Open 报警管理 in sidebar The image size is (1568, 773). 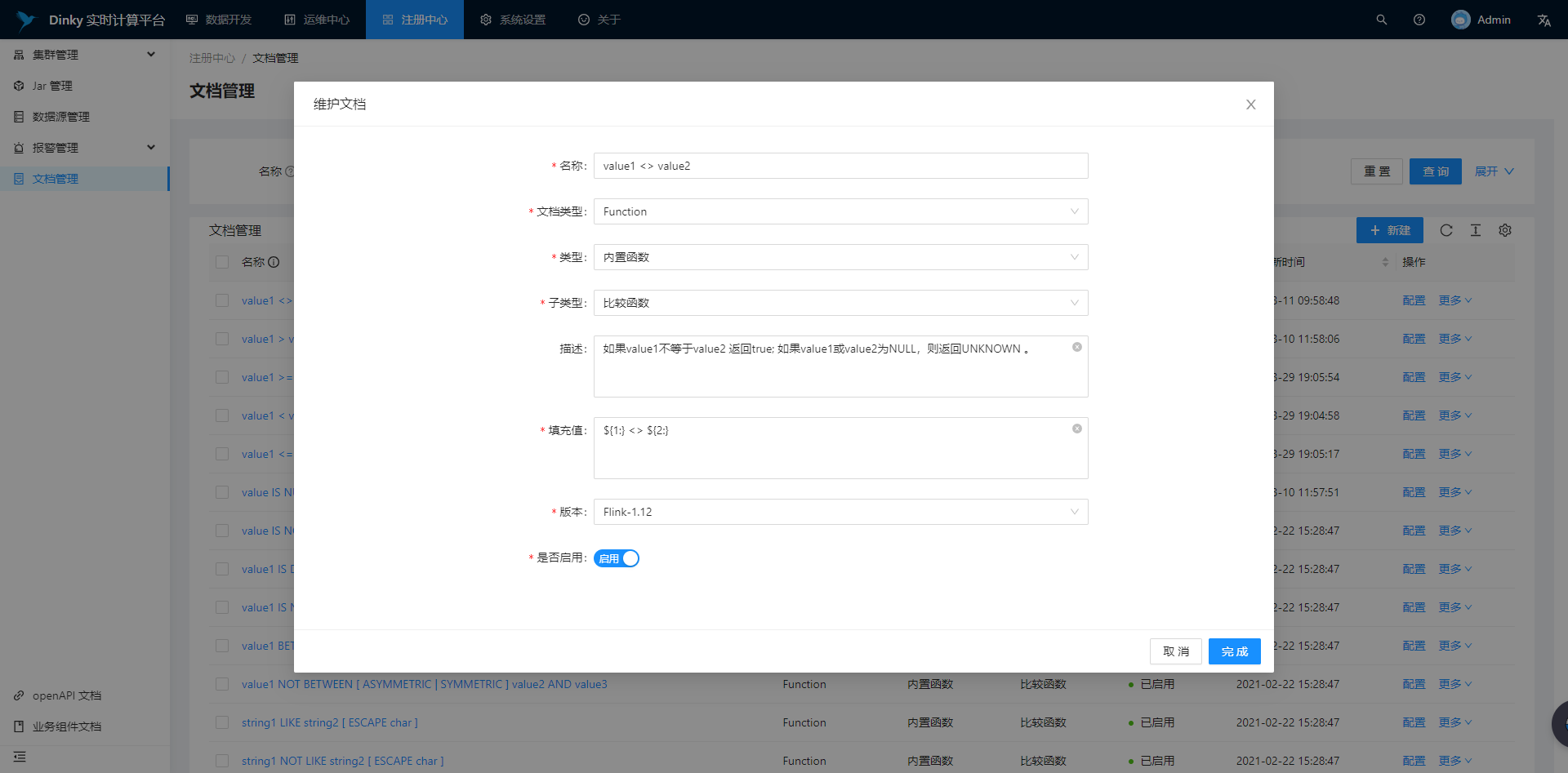[x=85, y=148]
